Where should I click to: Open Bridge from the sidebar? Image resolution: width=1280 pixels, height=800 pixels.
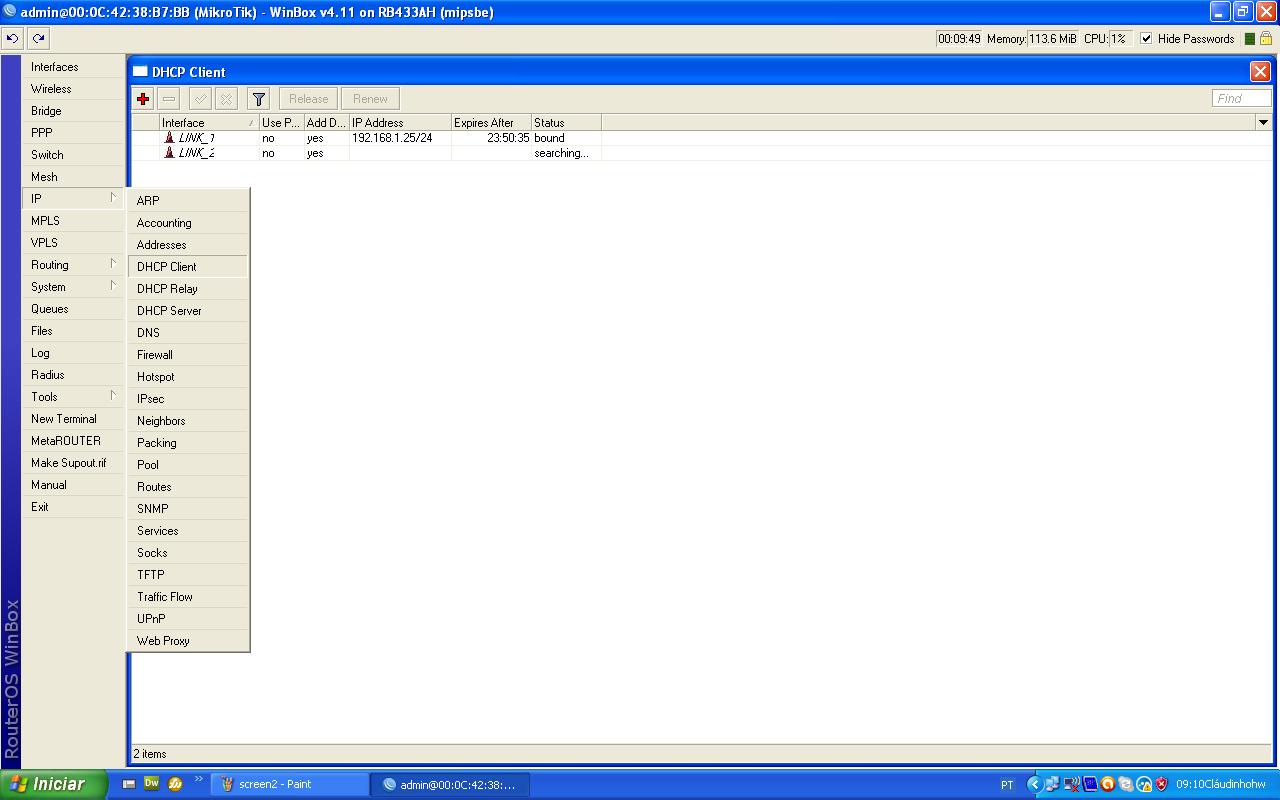point(72,111)
